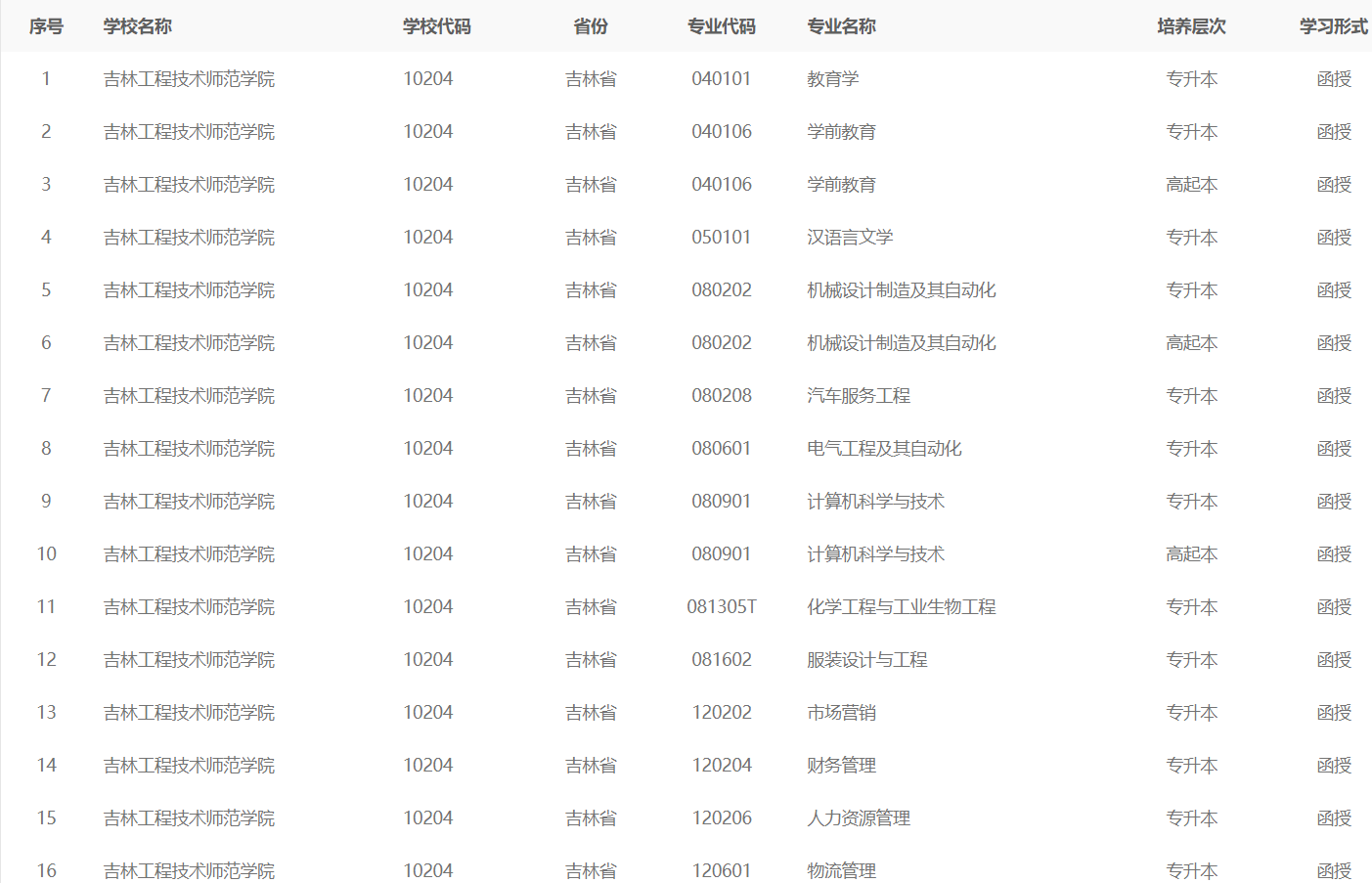Image resolution: width=1372 pixels, height=883 pixels.
Task: Select major code 040101 cell
Action: (722, 79)
